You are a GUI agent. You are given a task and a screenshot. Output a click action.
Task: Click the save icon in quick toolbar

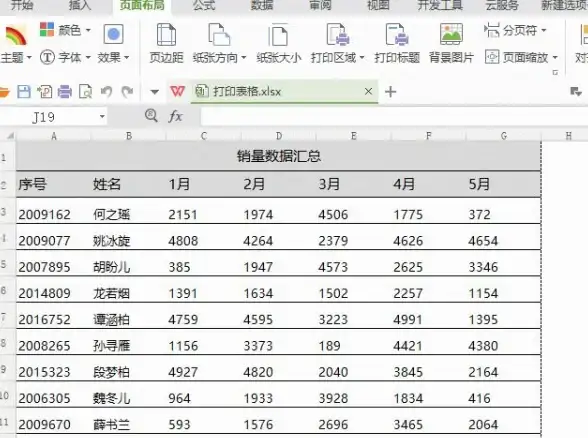(x=24, y=92)
